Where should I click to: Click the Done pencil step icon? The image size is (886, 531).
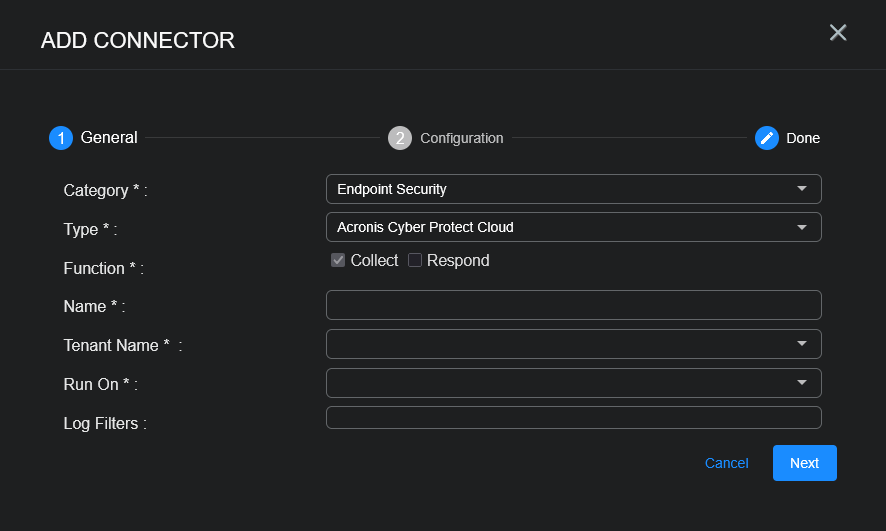click(767, 138)
